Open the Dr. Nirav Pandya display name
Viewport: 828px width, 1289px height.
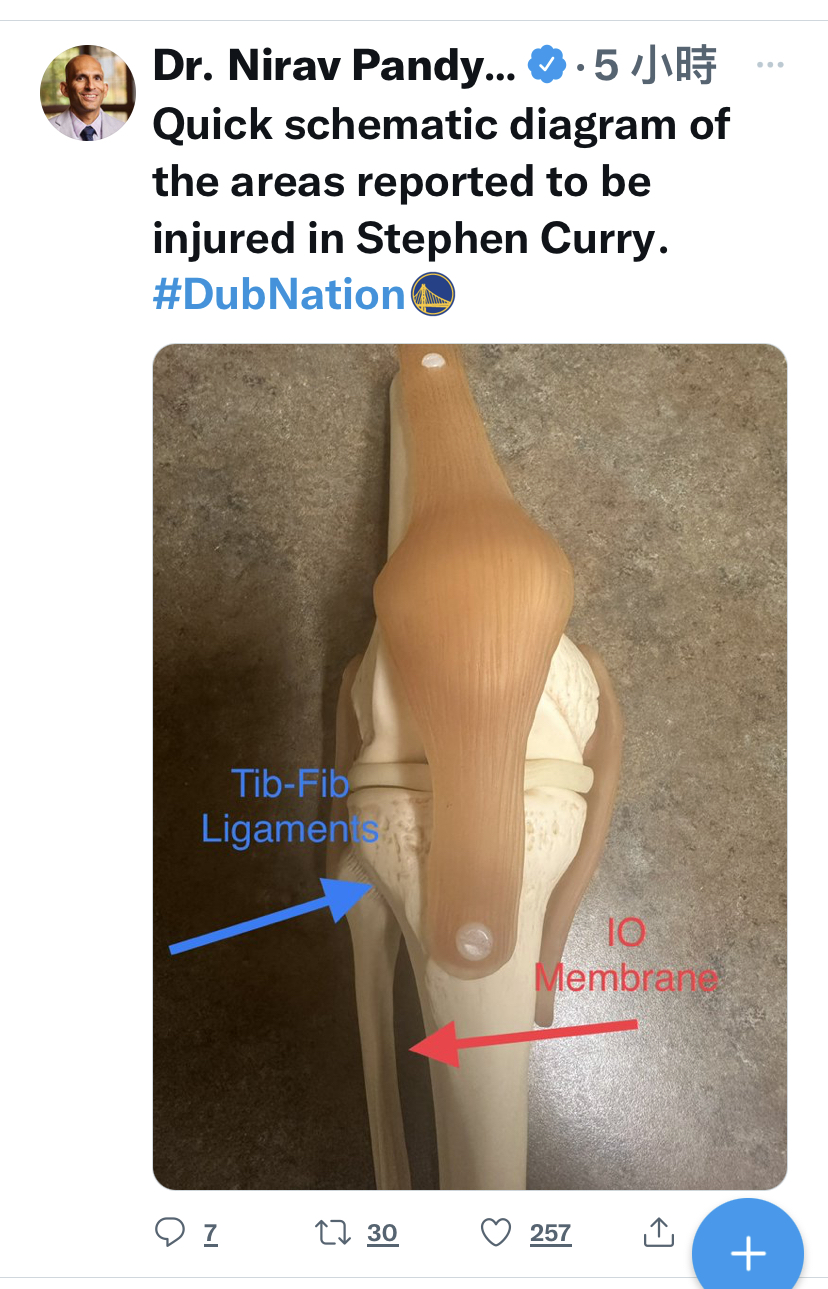(334, 66)
